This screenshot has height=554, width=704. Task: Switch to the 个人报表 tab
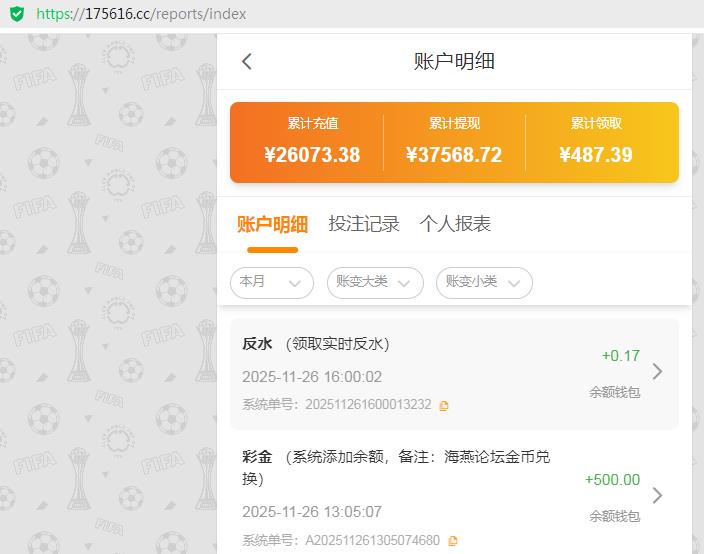[x=455, y=224]
